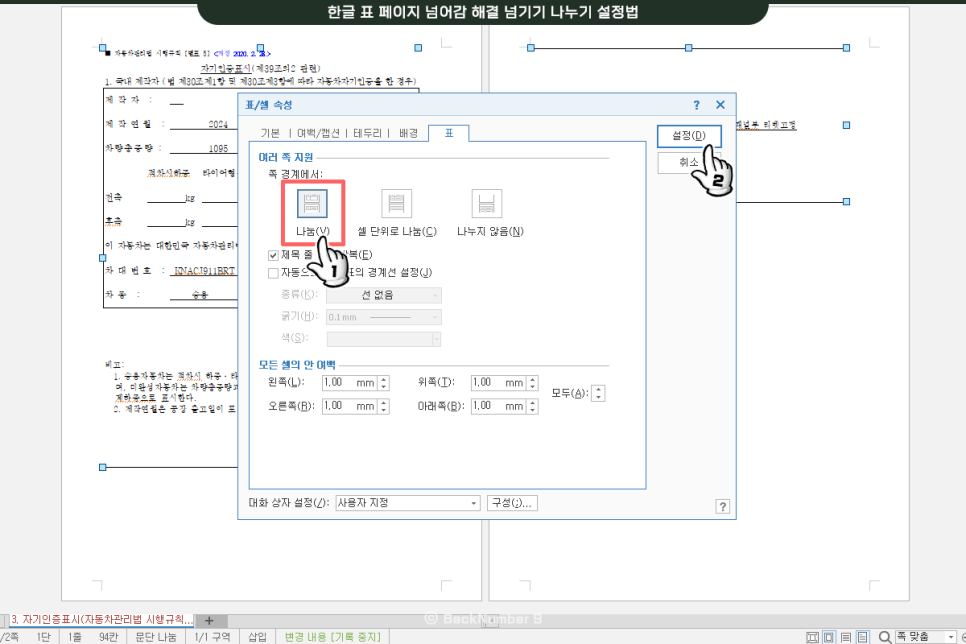Image resolution: width=966 pixels, height=644 pixels.
Task: Select the 나누지 않음 icon
Action: click(487, 203)
